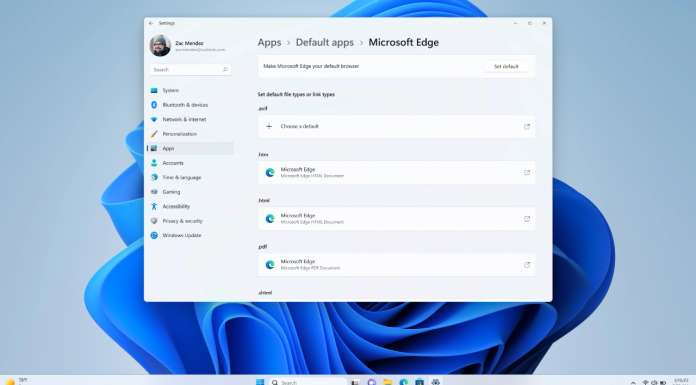Click Zac Mendez profile picture

pyautogui.click(x=160, y=46)
